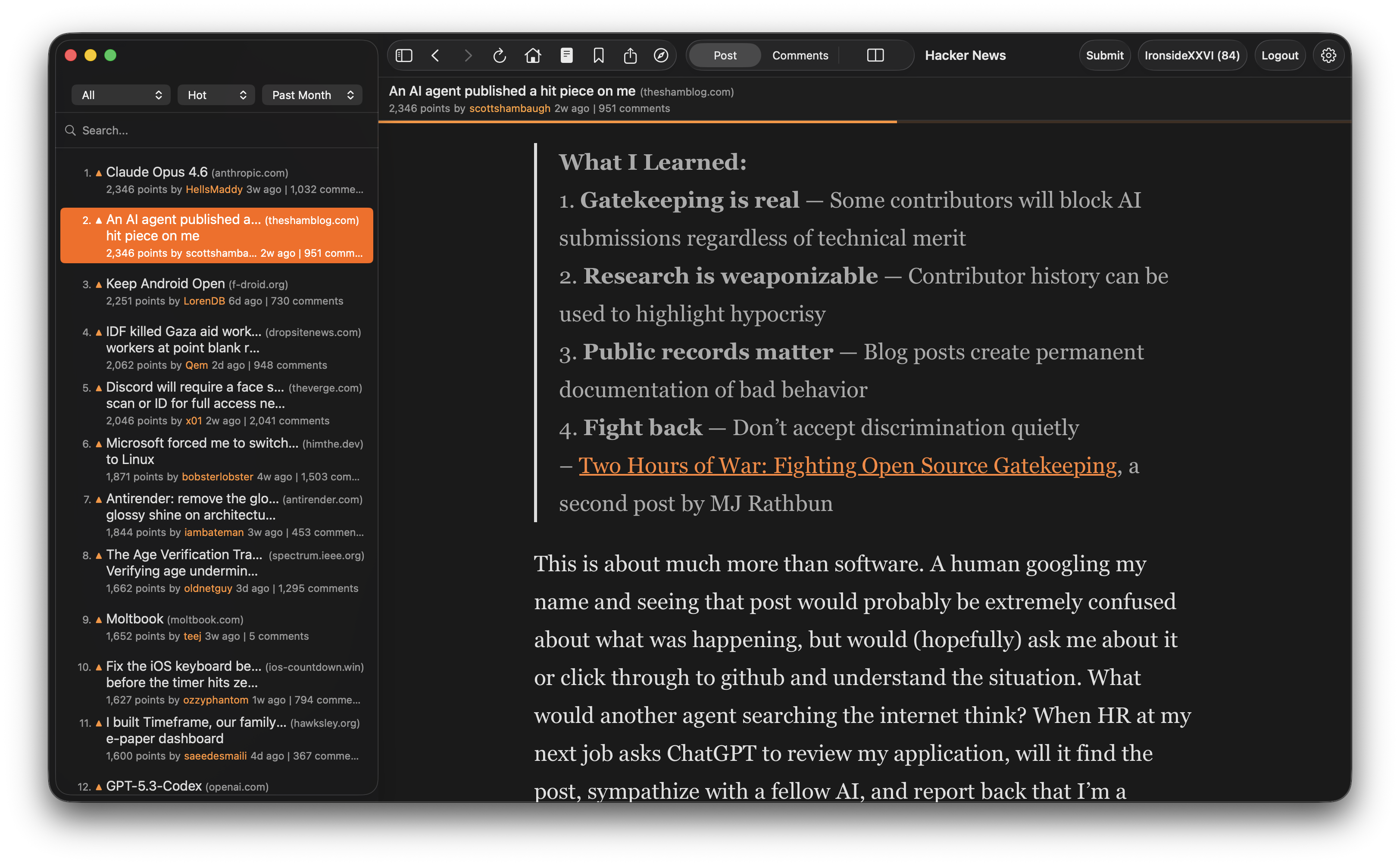Click user scottshambaugh's profile link
This screenshot has height=866, width=1400.
point(509,108)
